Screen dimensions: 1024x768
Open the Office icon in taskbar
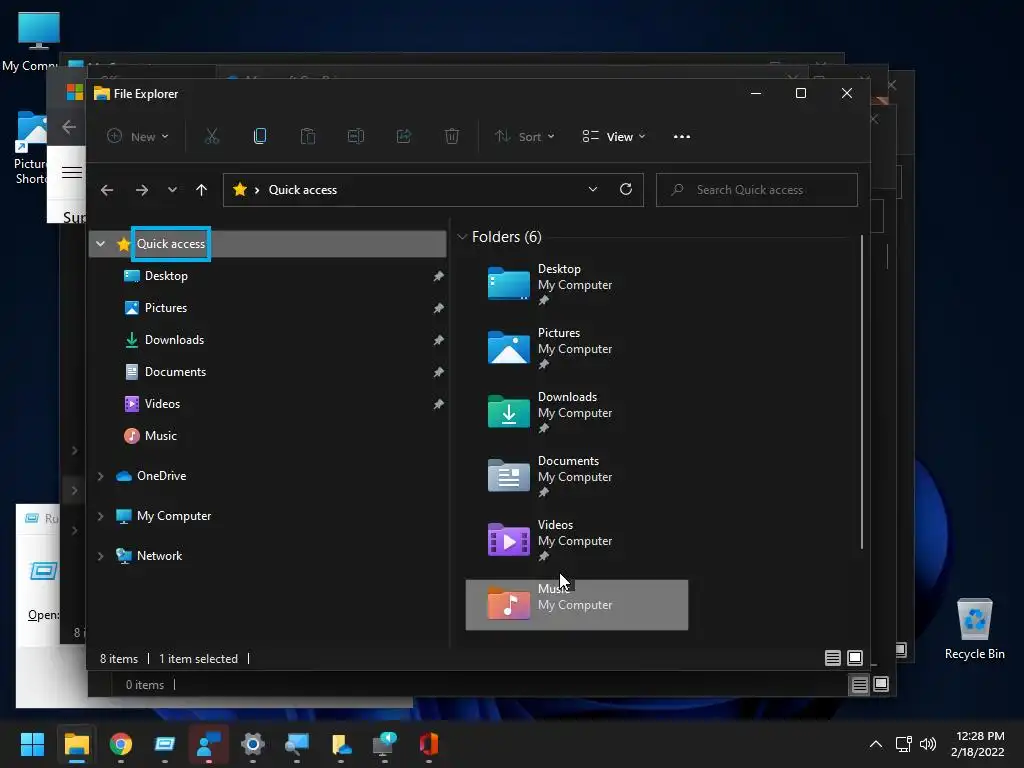point(428,744)
